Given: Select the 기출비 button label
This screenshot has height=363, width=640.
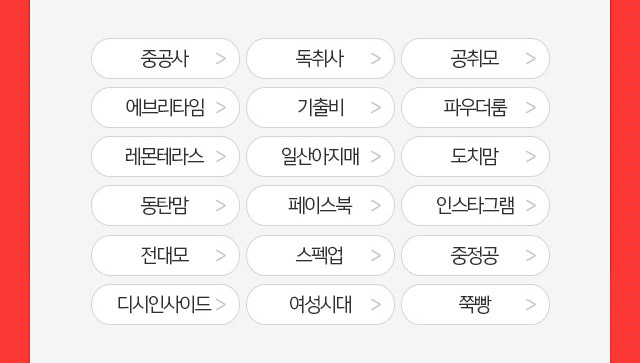Looking at the screenshot, I should [320, 107].
